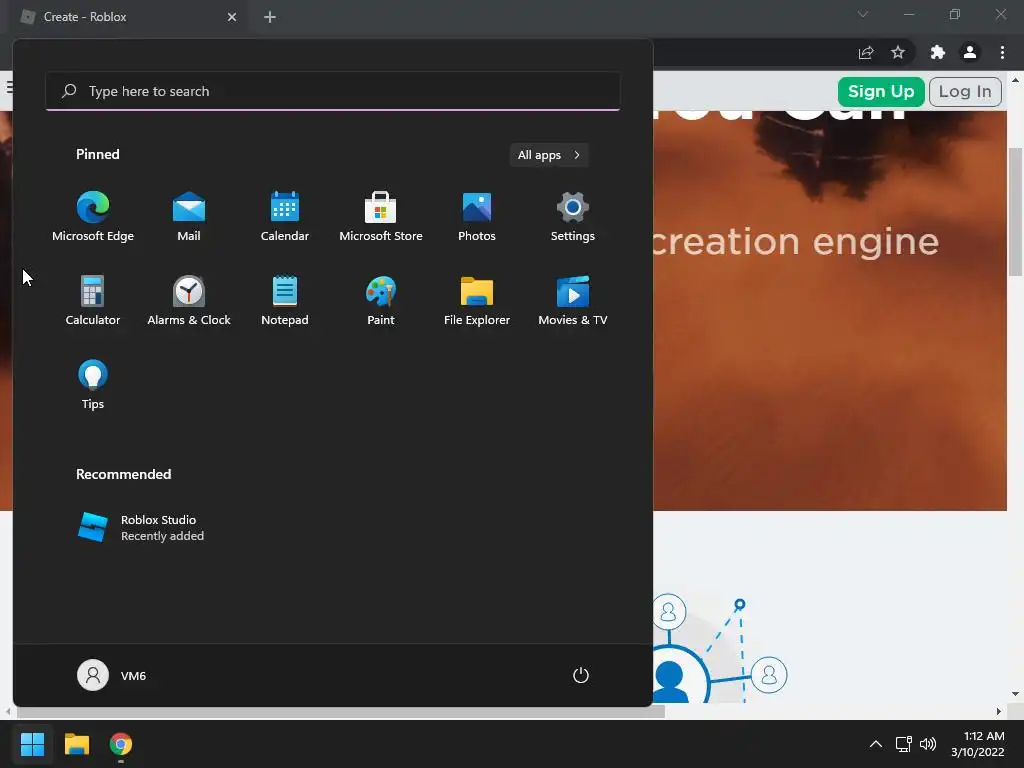
Task: Open the Paint app
Action: (381, 301)
